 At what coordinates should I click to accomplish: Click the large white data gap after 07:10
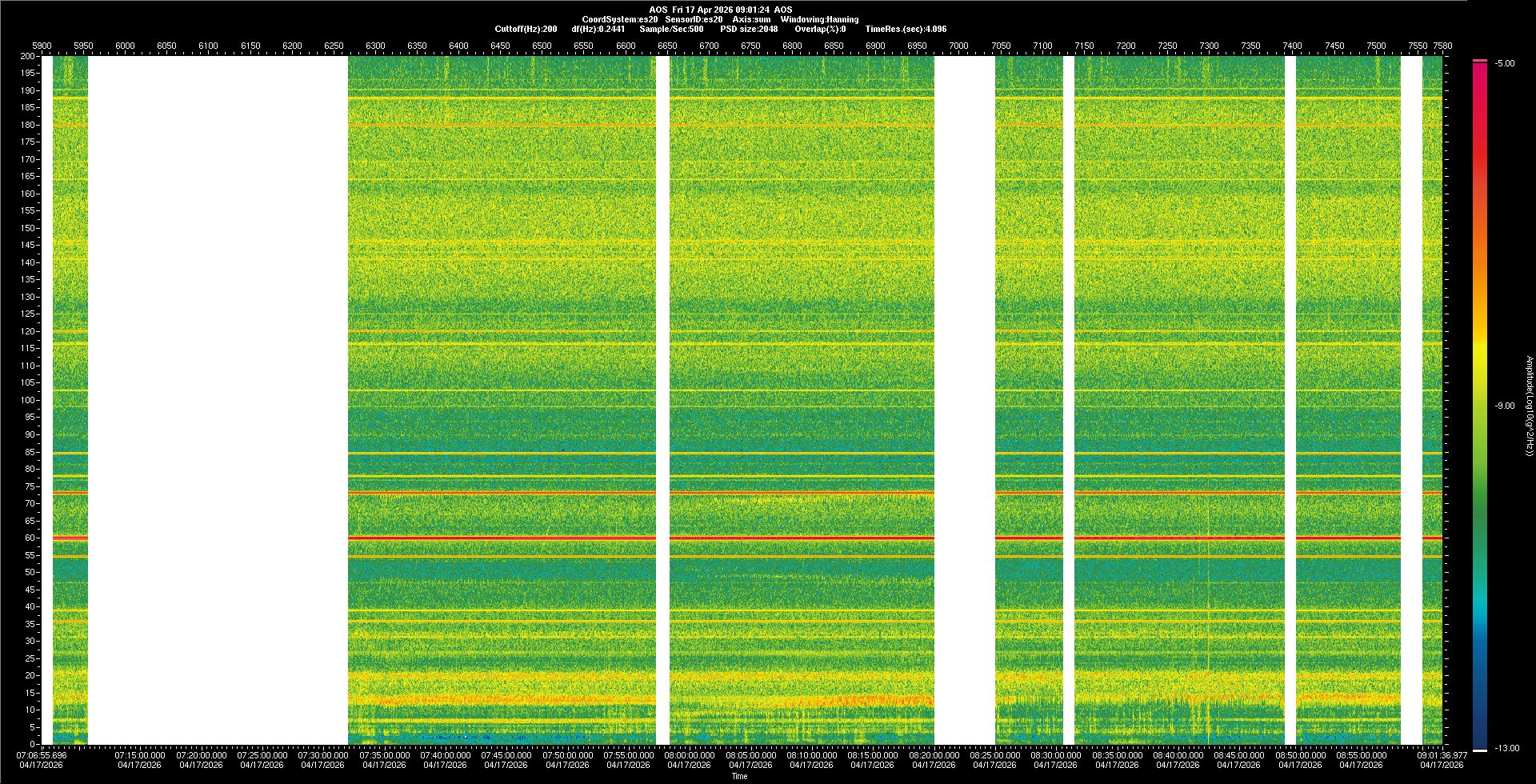tap(218, 400)
